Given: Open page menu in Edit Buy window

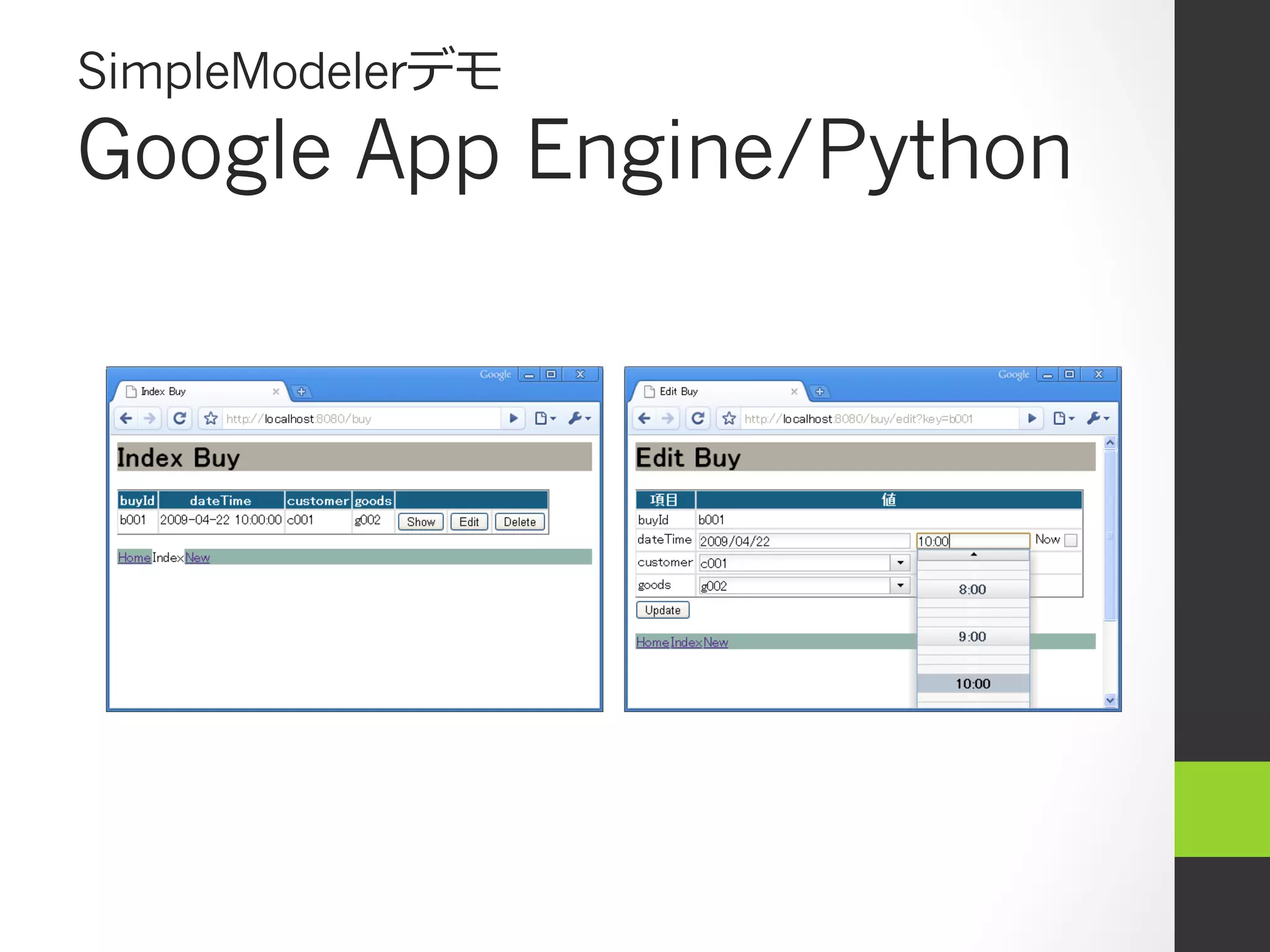Looking at the screenshot, I should click(x=1064, y=418).
